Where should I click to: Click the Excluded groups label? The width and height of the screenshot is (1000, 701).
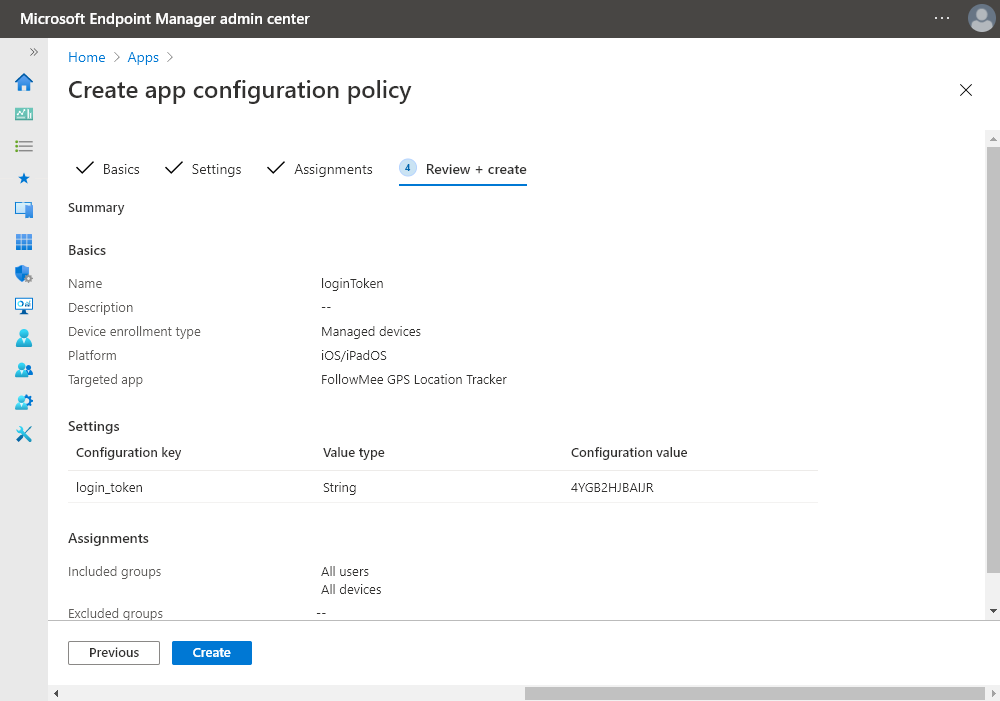coord(115,613)
